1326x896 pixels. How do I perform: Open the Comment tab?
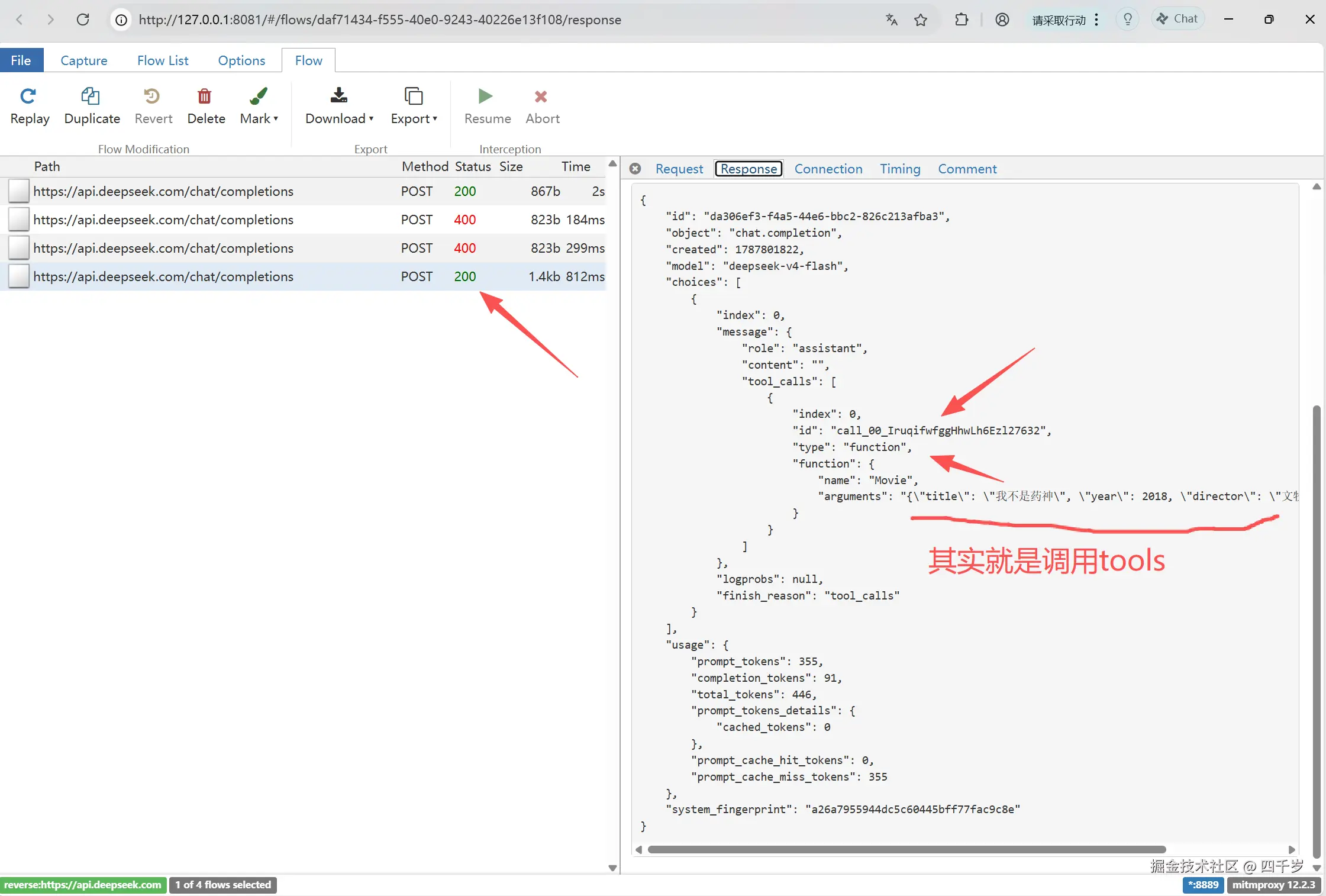[967, 169]
